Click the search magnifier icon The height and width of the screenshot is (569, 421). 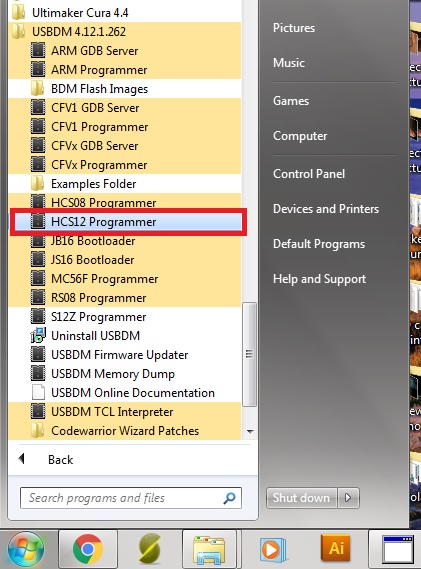(229, 498)
